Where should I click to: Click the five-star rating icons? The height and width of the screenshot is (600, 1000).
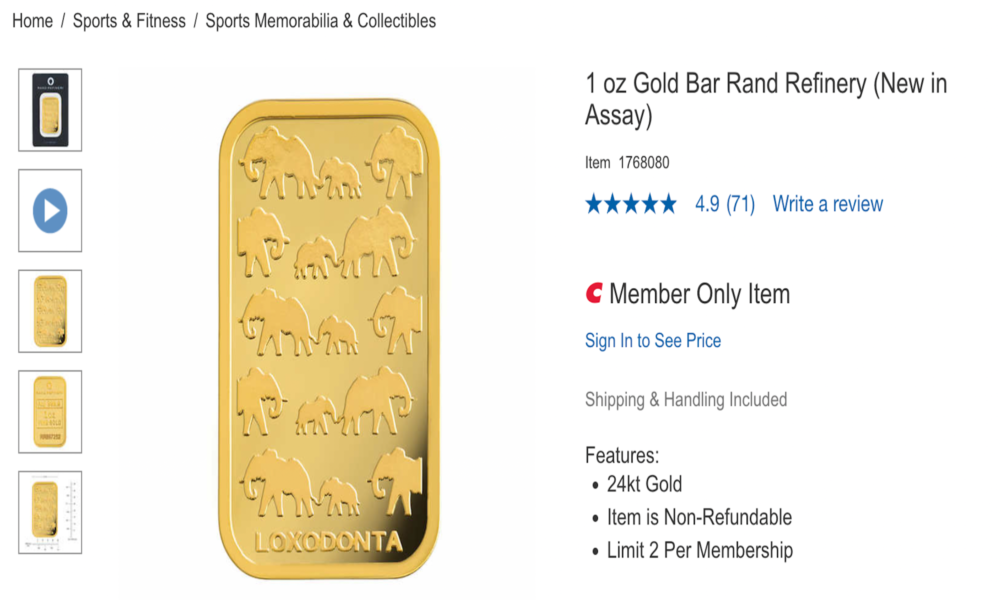(x=631, y=205)
